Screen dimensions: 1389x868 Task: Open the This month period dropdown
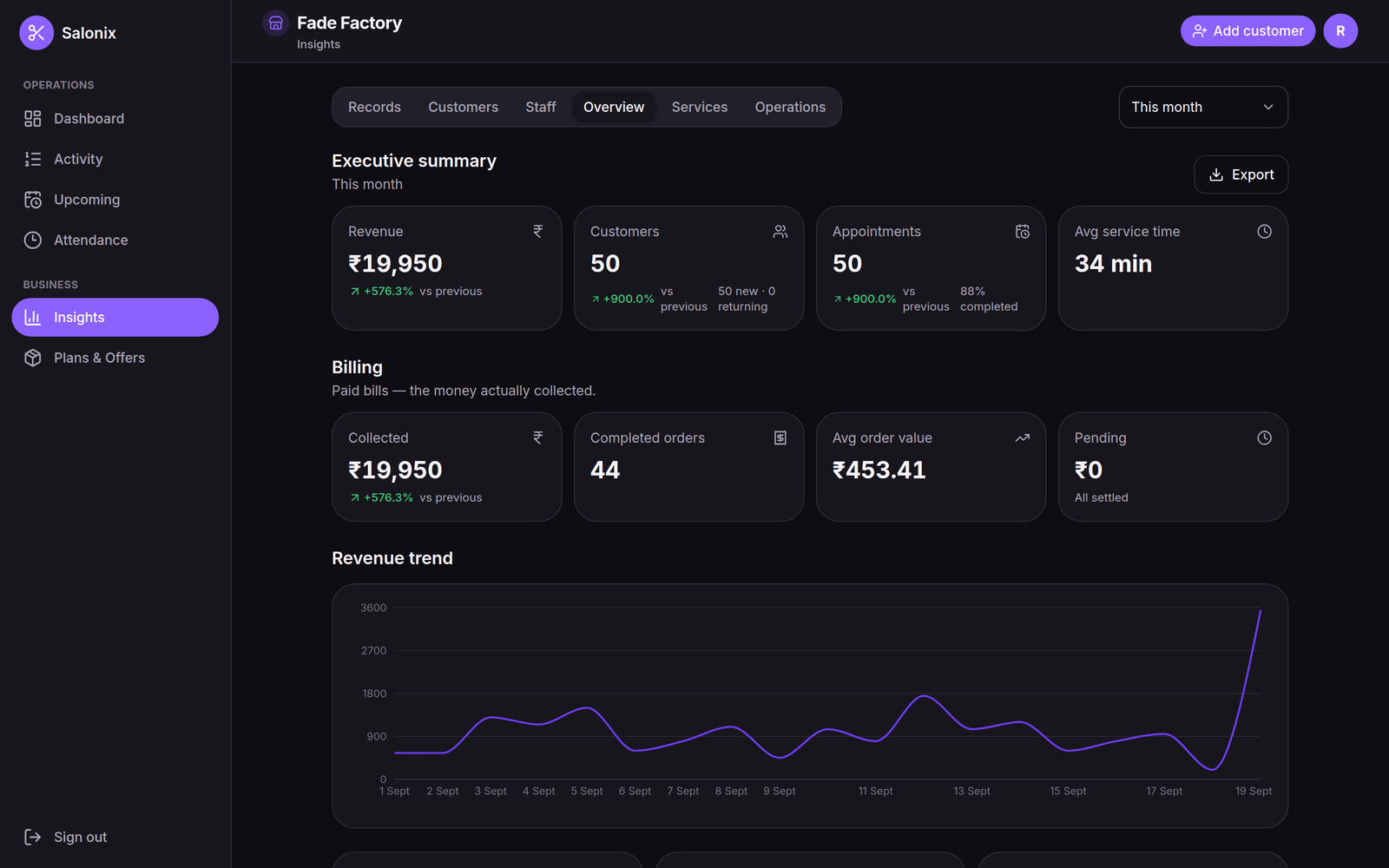tap(1203, 107)
